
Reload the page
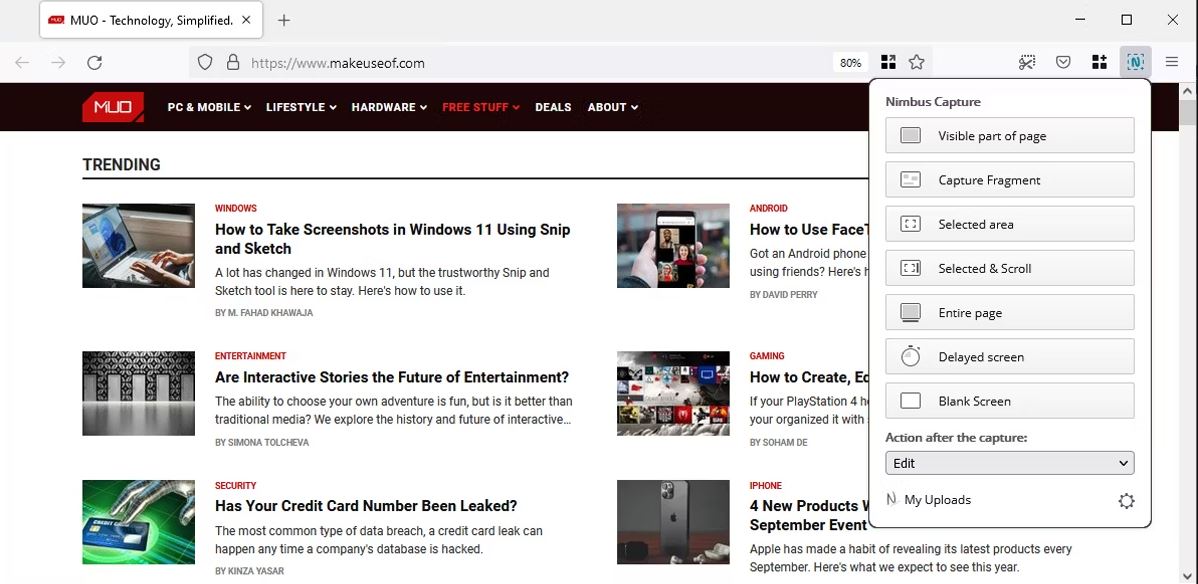click(x=94, y=63)
